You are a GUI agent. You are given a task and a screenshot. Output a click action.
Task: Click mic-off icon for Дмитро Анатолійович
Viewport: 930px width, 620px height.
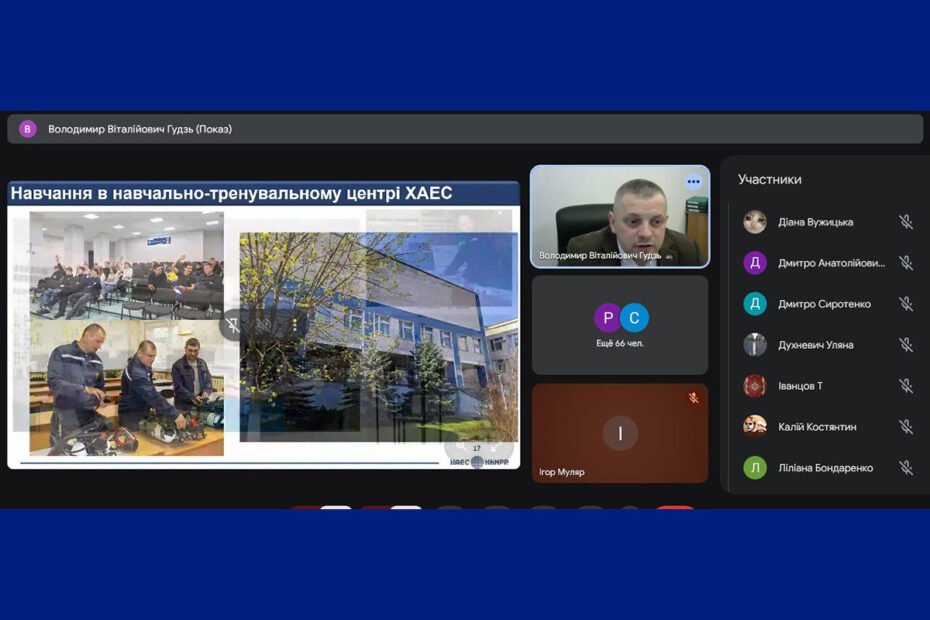point(905,263)
